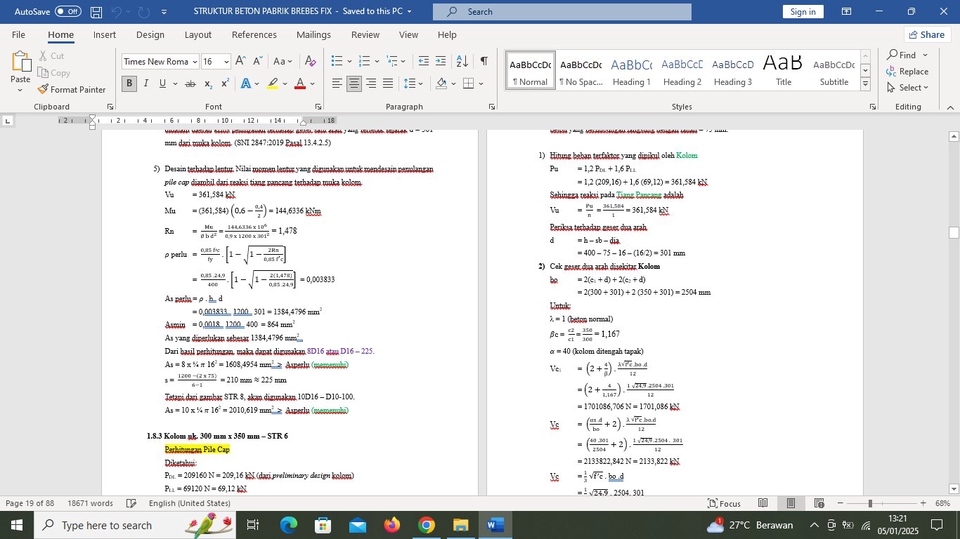
Task: Align text right
Action: point(370,83)
